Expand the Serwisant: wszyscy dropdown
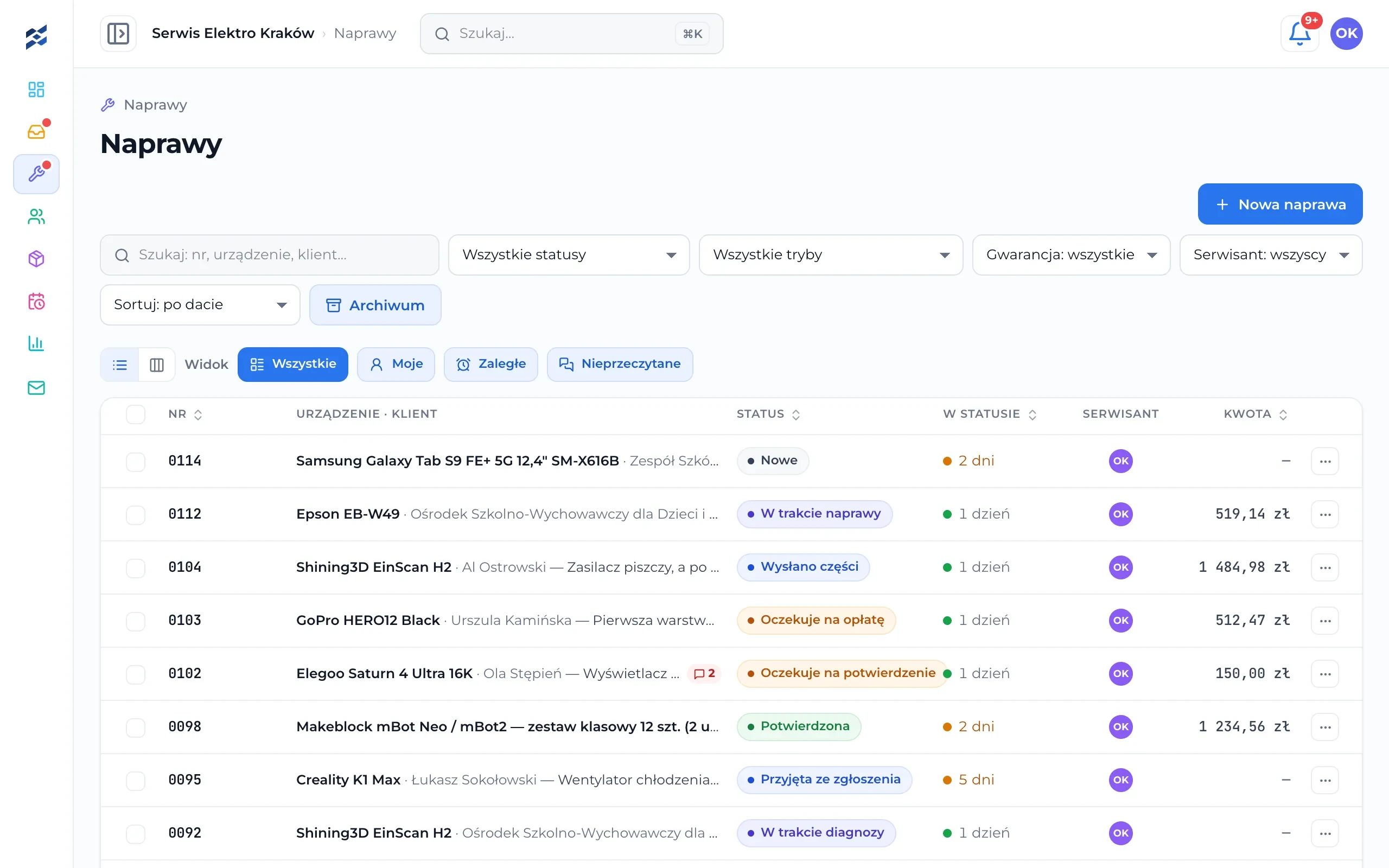Image resolution: width=1389 pixels, height=868 pixels. pos(1270,255)
